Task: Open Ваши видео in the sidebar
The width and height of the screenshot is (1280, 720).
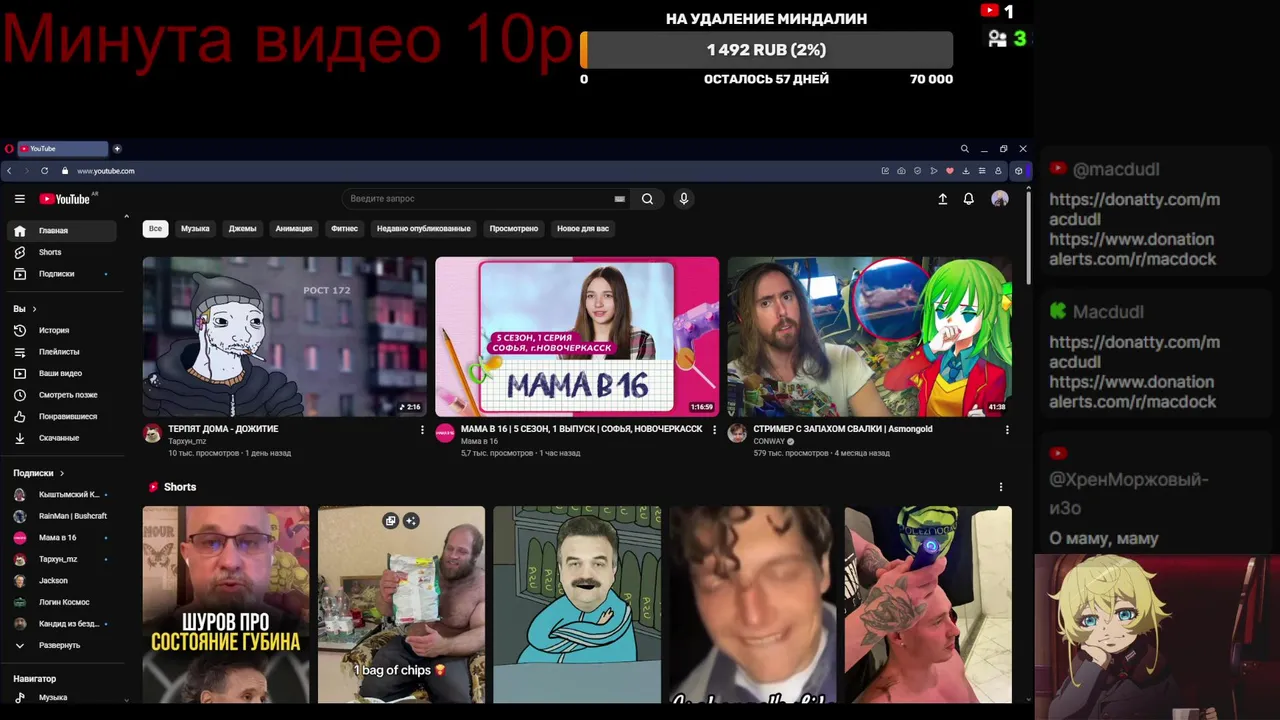Action: 62,373
